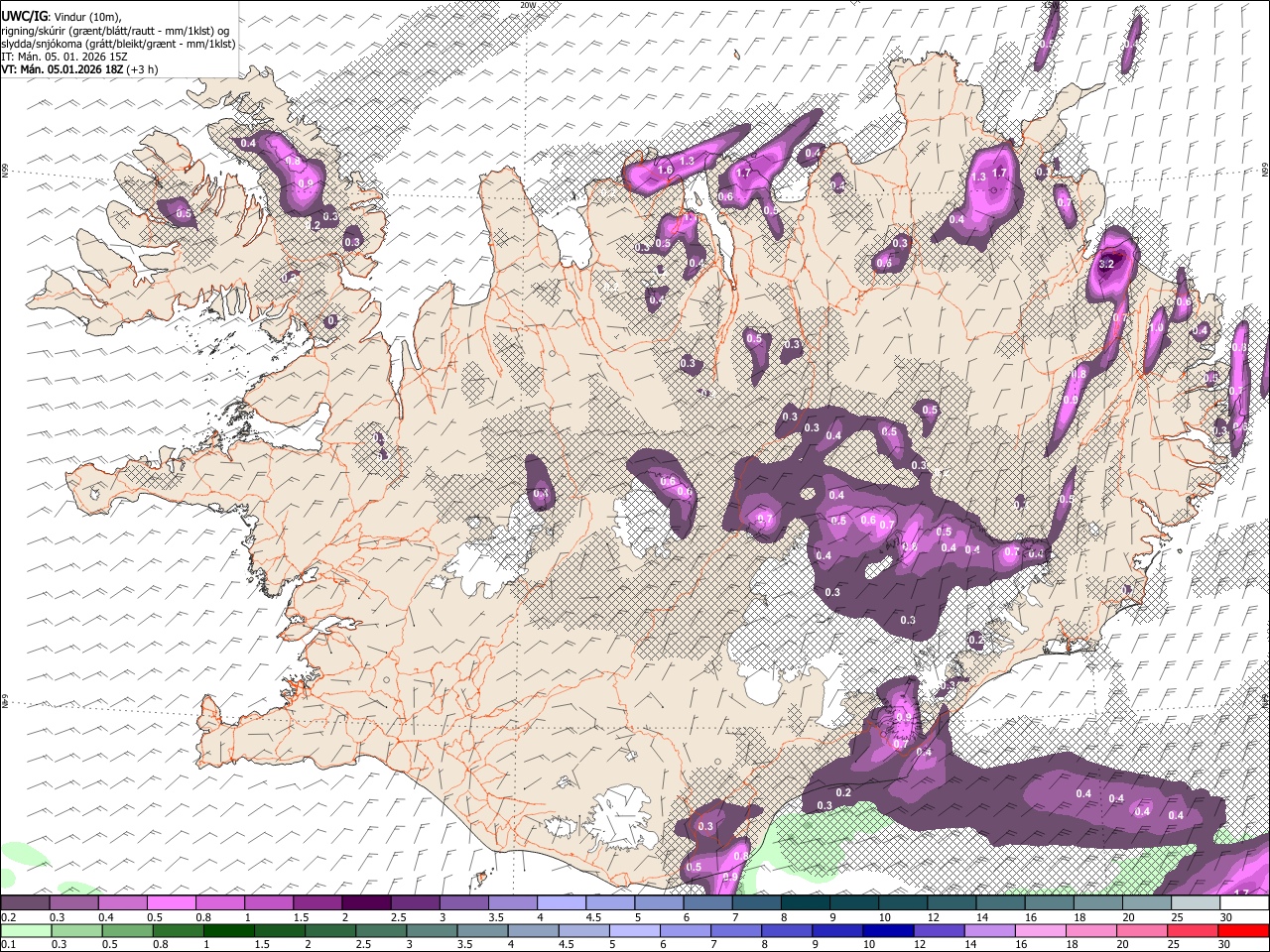Click the pale green lower swatch between 0.1 and 0.3
The width and height of the screenshot is (1270, 952).
(x=26, y=931)
